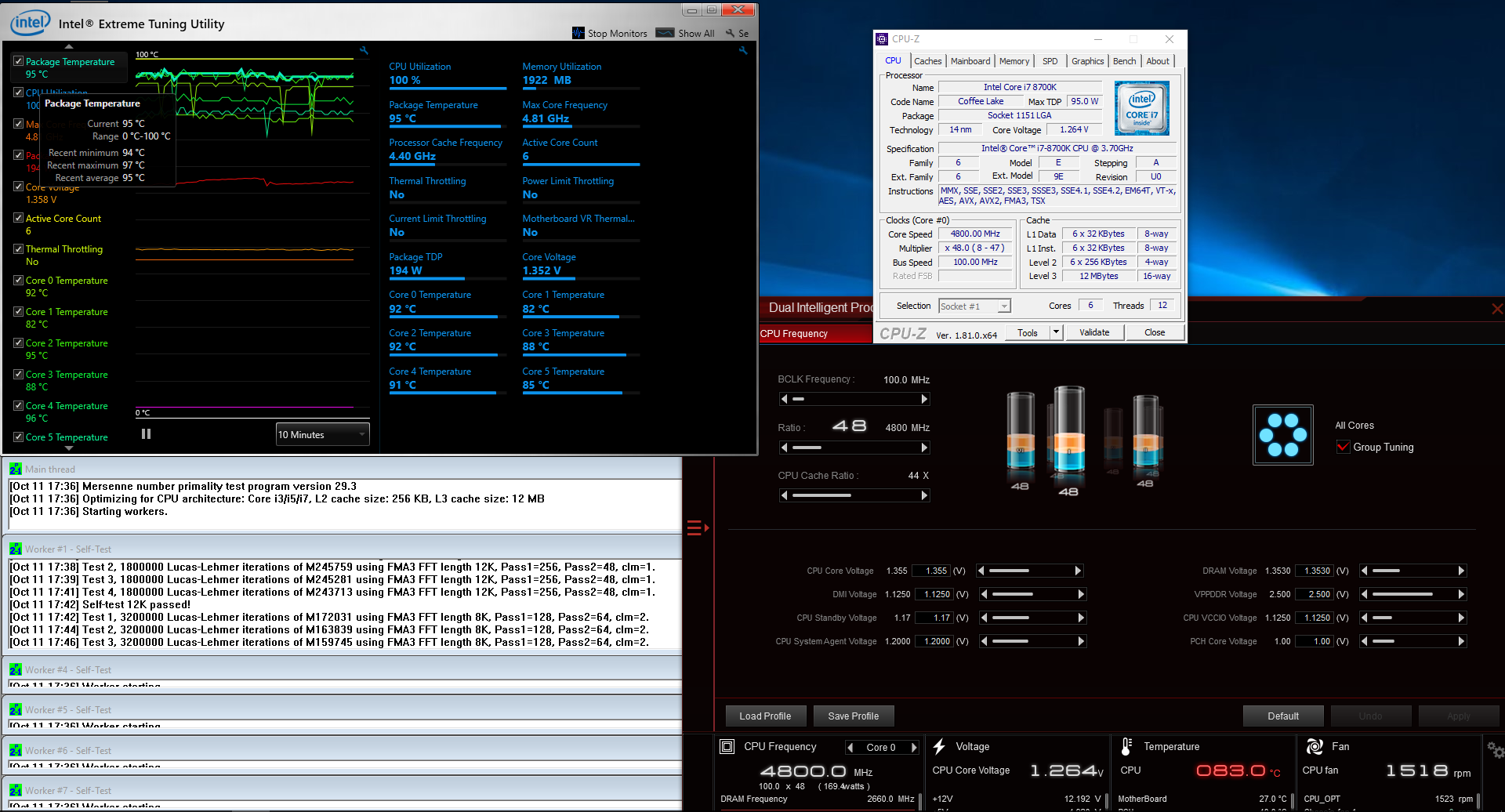Open the Caches tab in CPU-Z

tap(927, 61)
